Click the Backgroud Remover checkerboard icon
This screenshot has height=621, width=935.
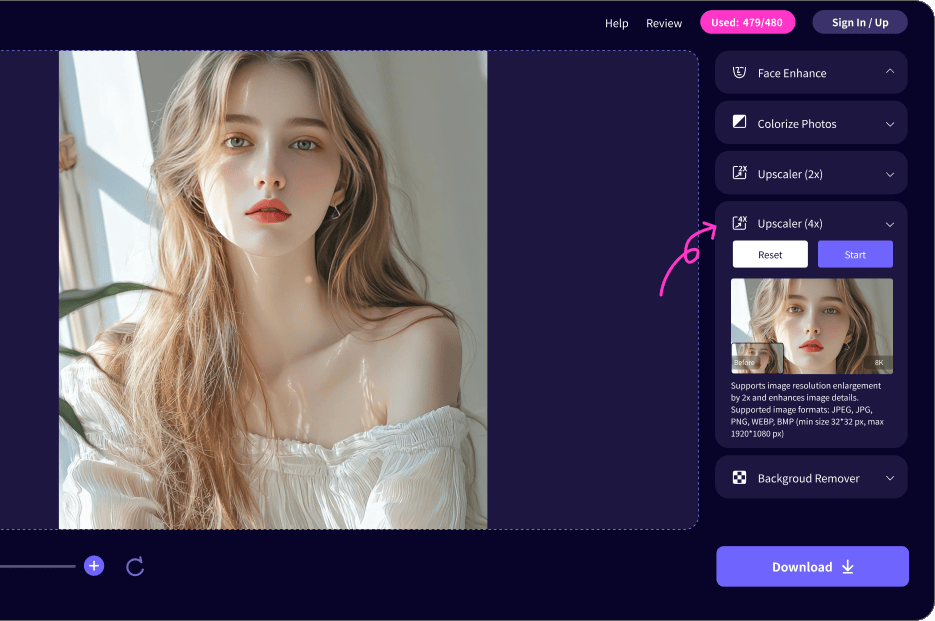click(740, 478)
